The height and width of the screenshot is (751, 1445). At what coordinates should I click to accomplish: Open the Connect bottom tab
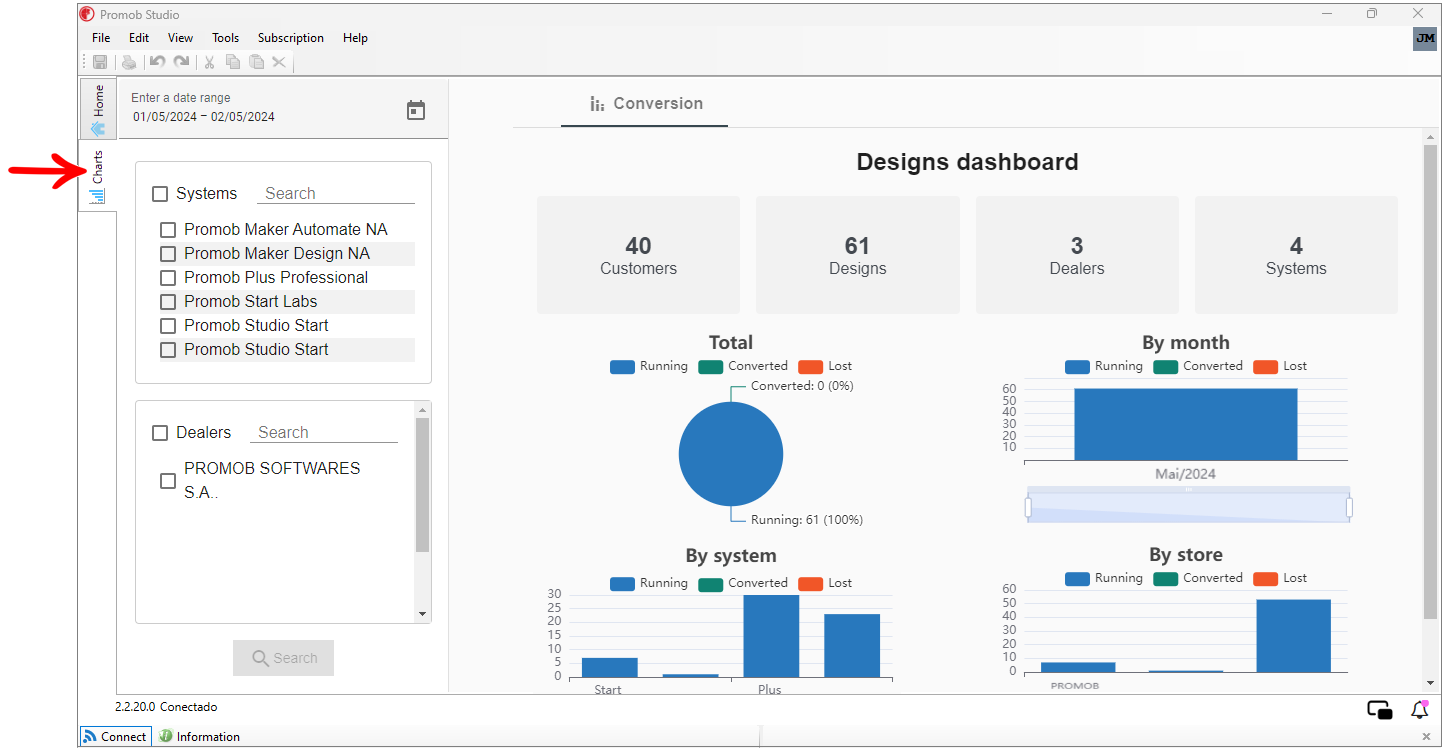tap(115, 737)
